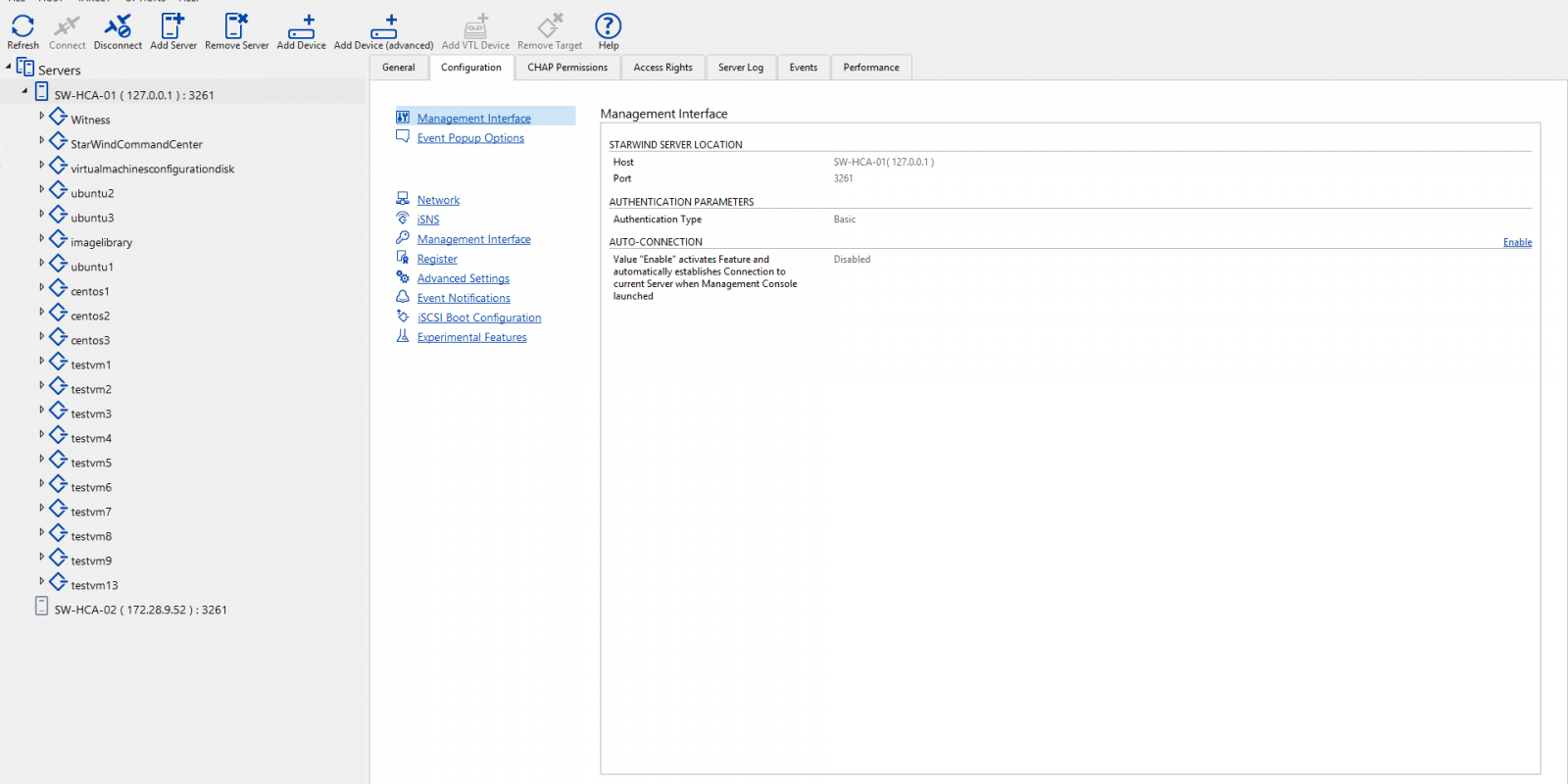Select the ubuntu3 tree item
Viewport: 1568px width, 784px height.
(92, 218)
